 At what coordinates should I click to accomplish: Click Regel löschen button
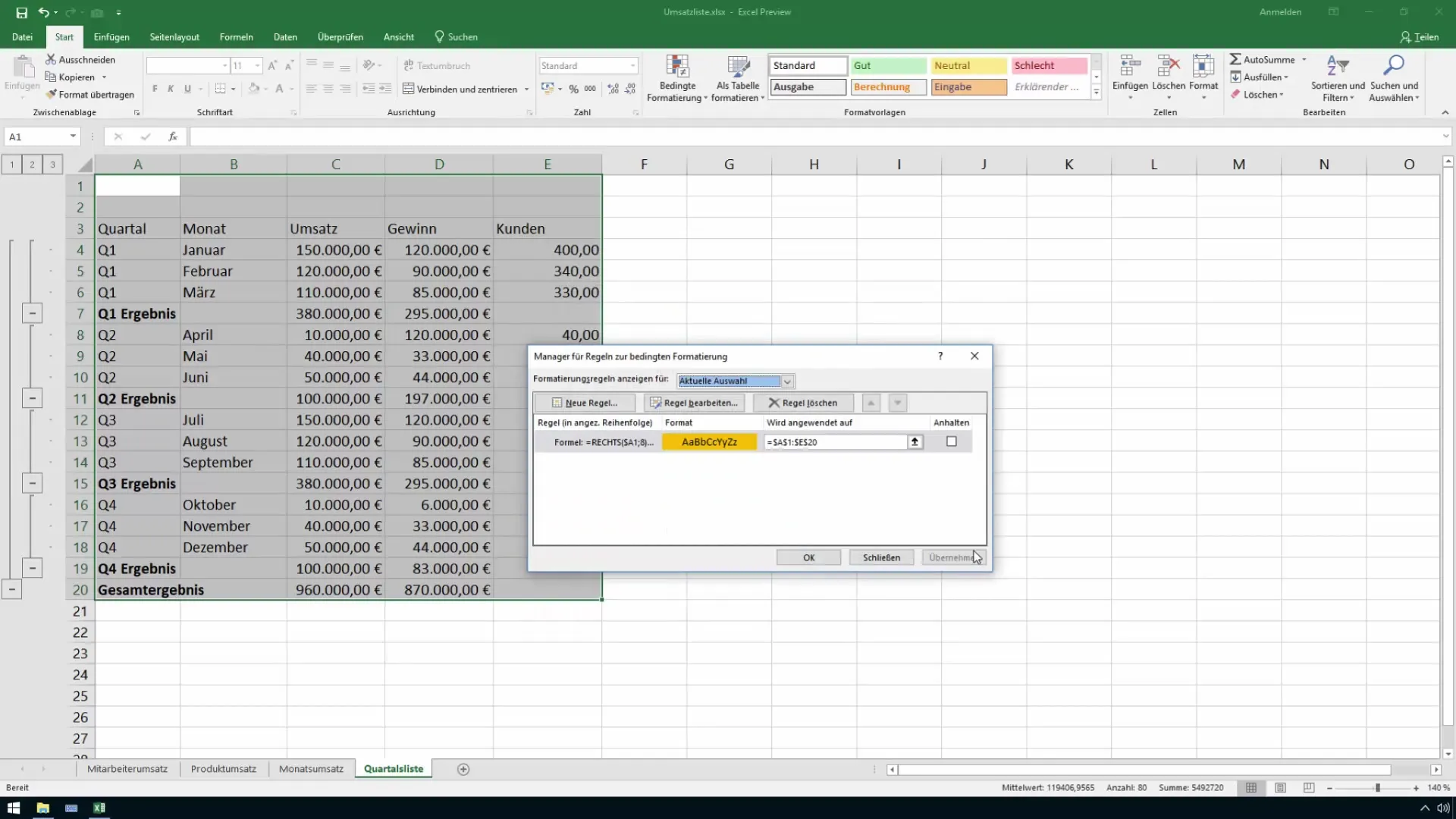coord(803,403)
